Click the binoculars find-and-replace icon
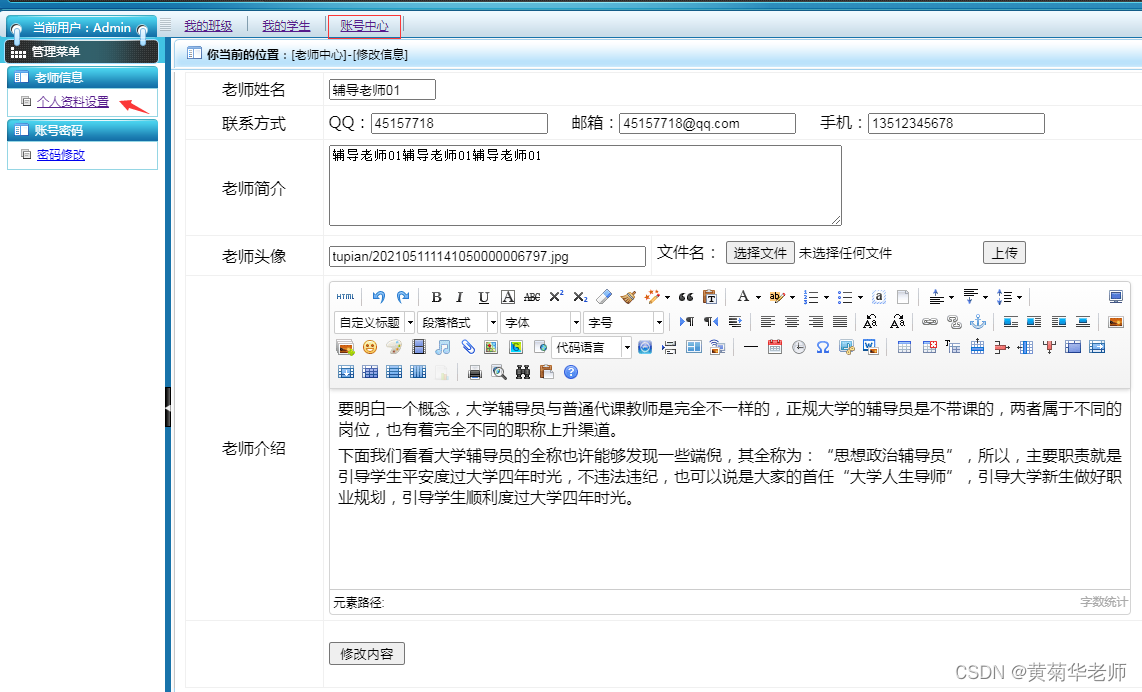 [522, 371]
